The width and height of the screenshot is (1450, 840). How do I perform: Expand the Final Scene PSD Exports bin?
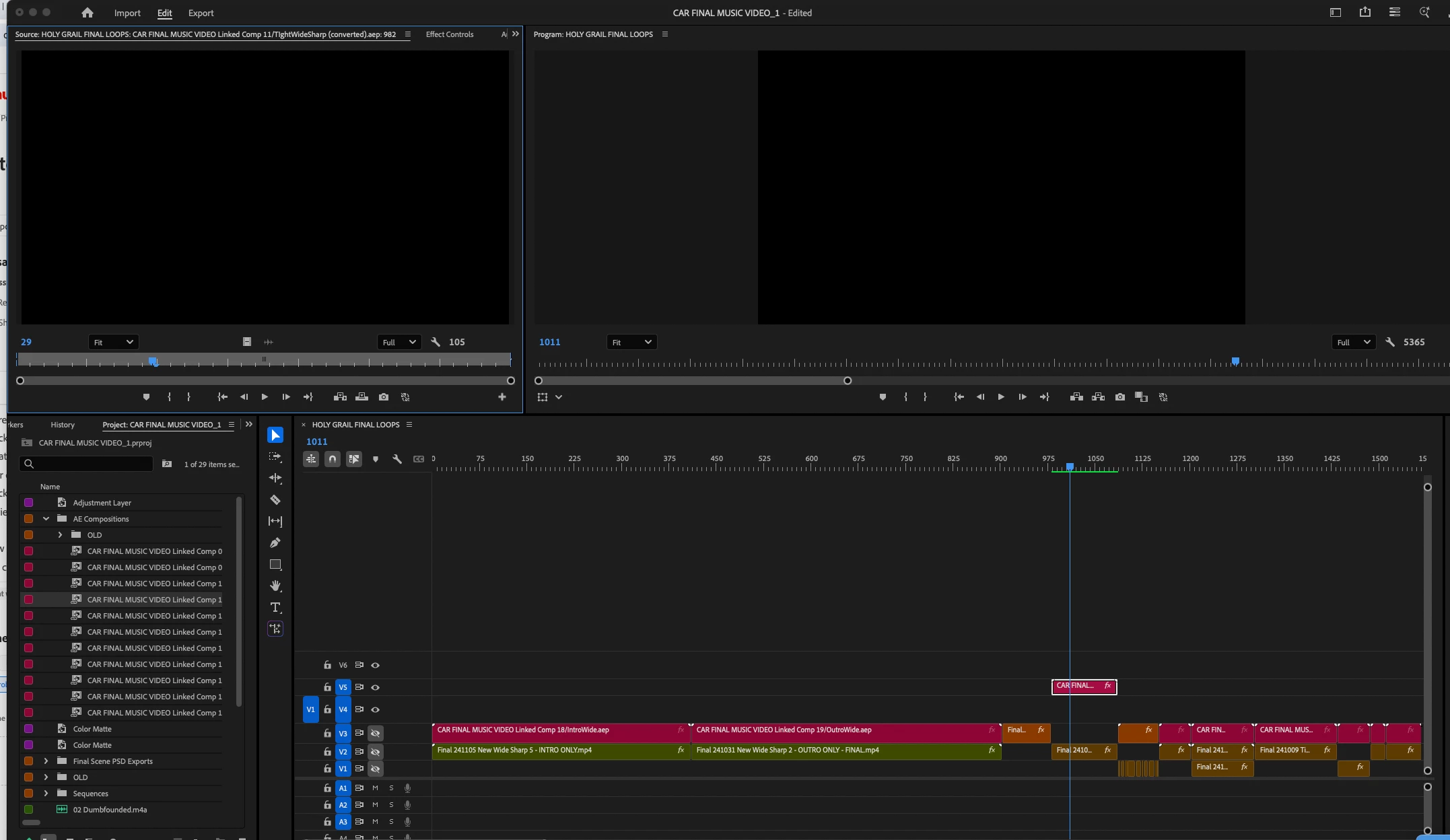click(46, 761)
